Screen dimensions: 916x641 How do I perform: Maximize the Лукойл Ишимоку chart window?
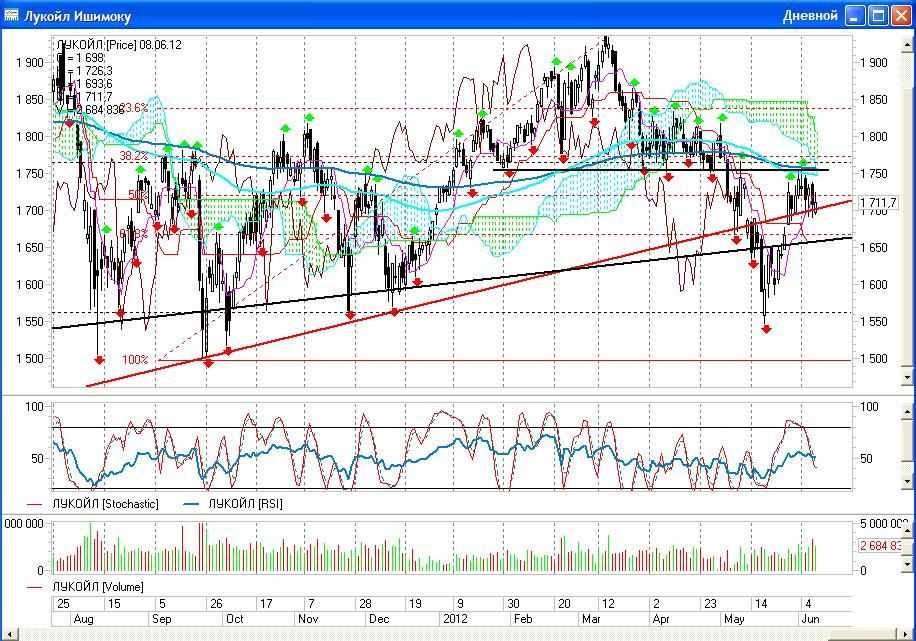coord(878,16)
